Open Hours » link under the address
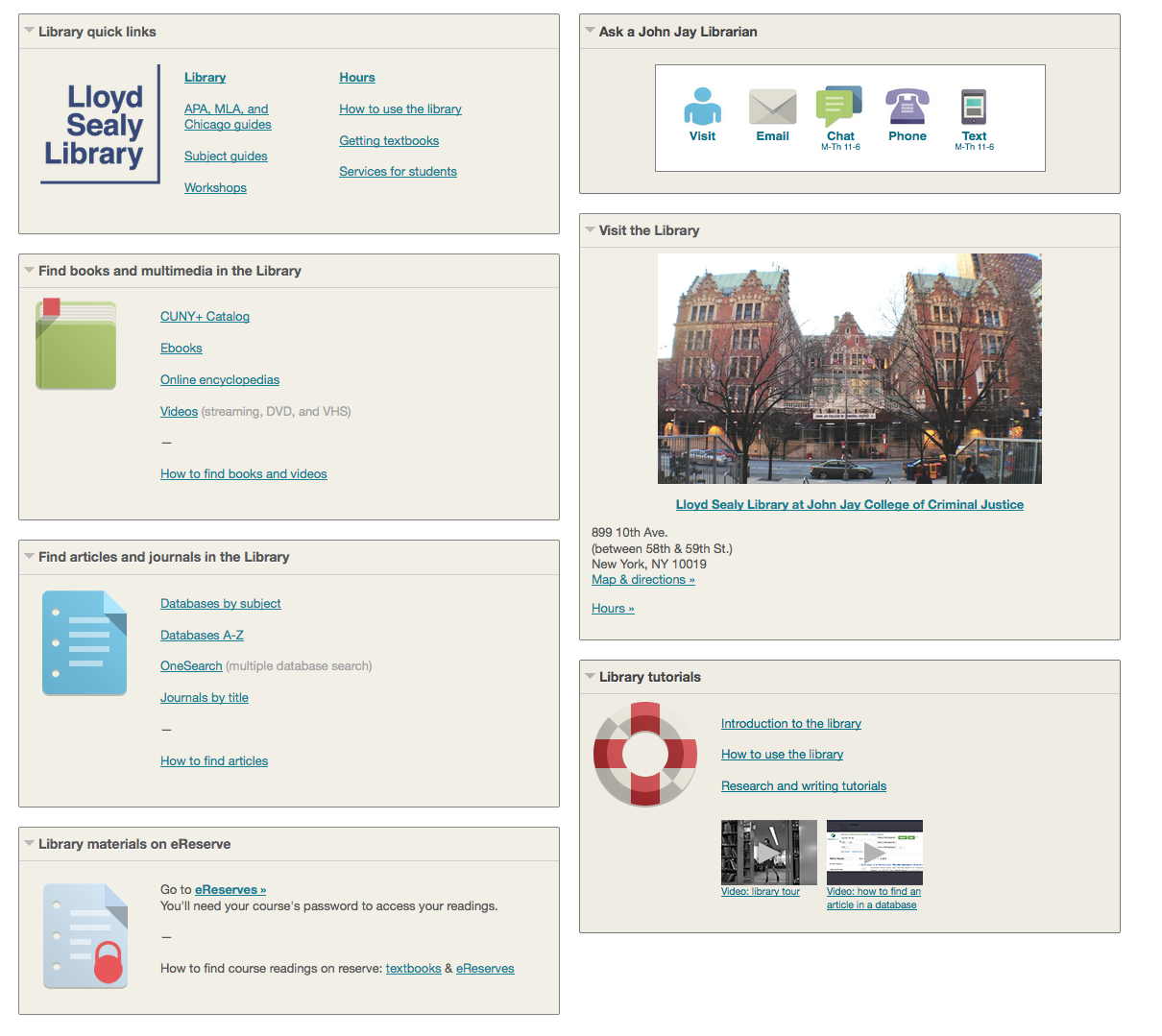The height and width of the screenshot is (1036, 1162). coord(613,608)
